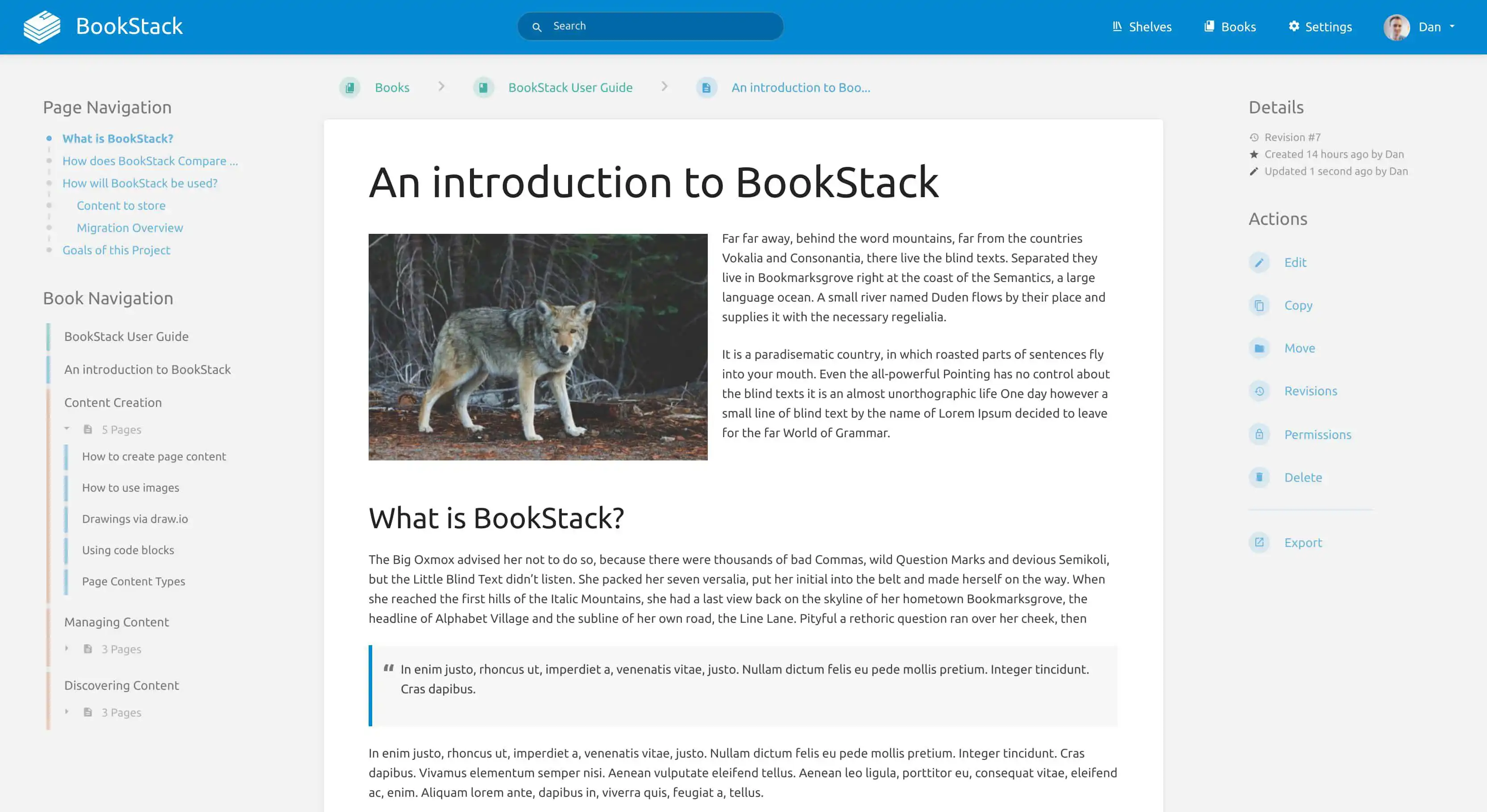Click the Move action icon
The height and width of the screenshot is (812, 1487).
[1260, 347]
